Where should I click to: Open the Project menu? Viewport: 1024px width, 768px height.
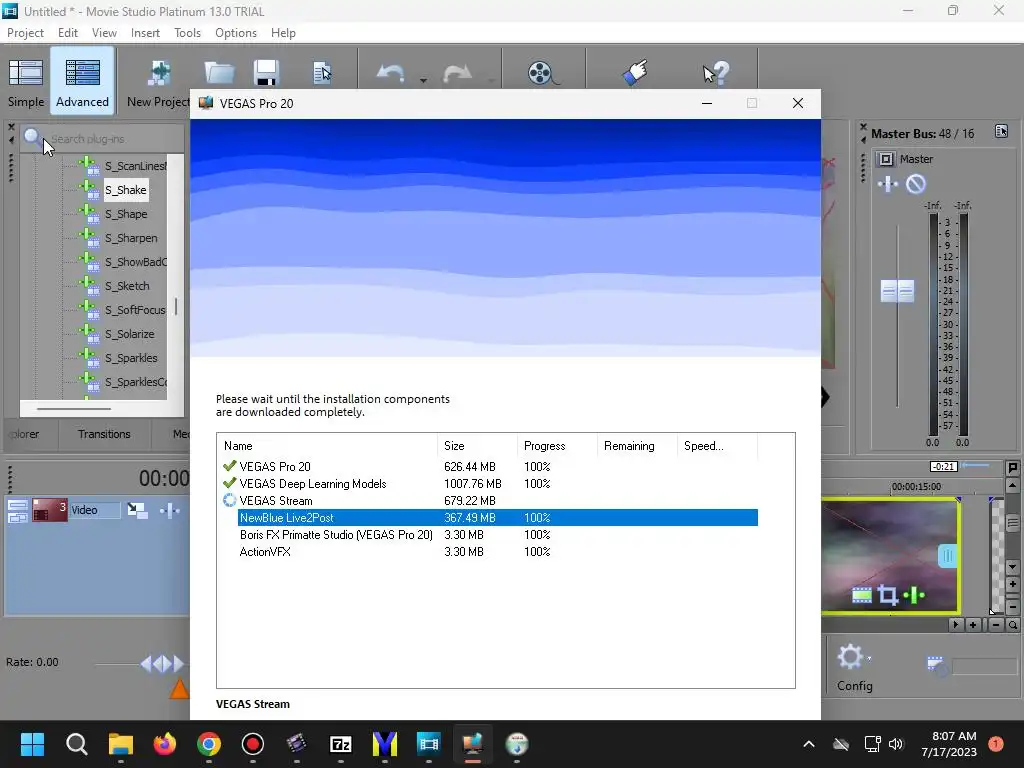25,33
